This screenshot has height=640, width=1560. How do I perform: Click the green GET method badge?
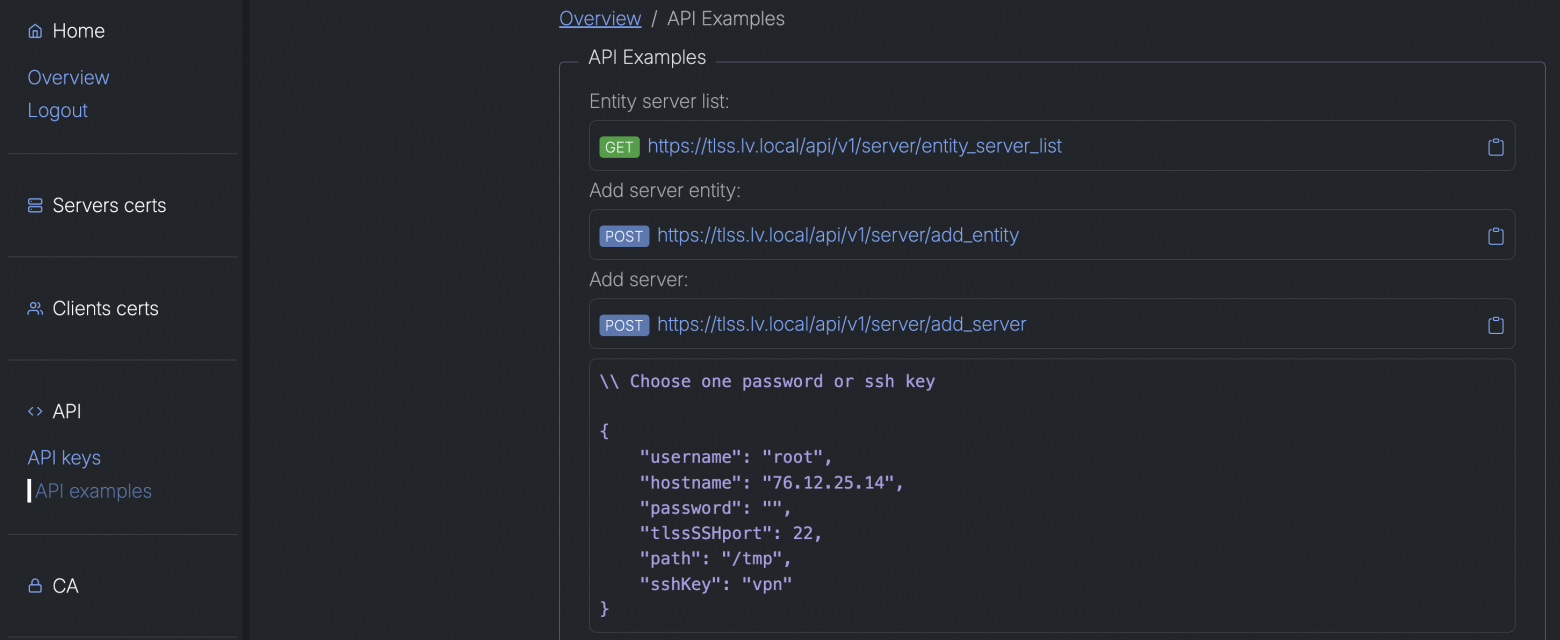[x=619, y=147]
